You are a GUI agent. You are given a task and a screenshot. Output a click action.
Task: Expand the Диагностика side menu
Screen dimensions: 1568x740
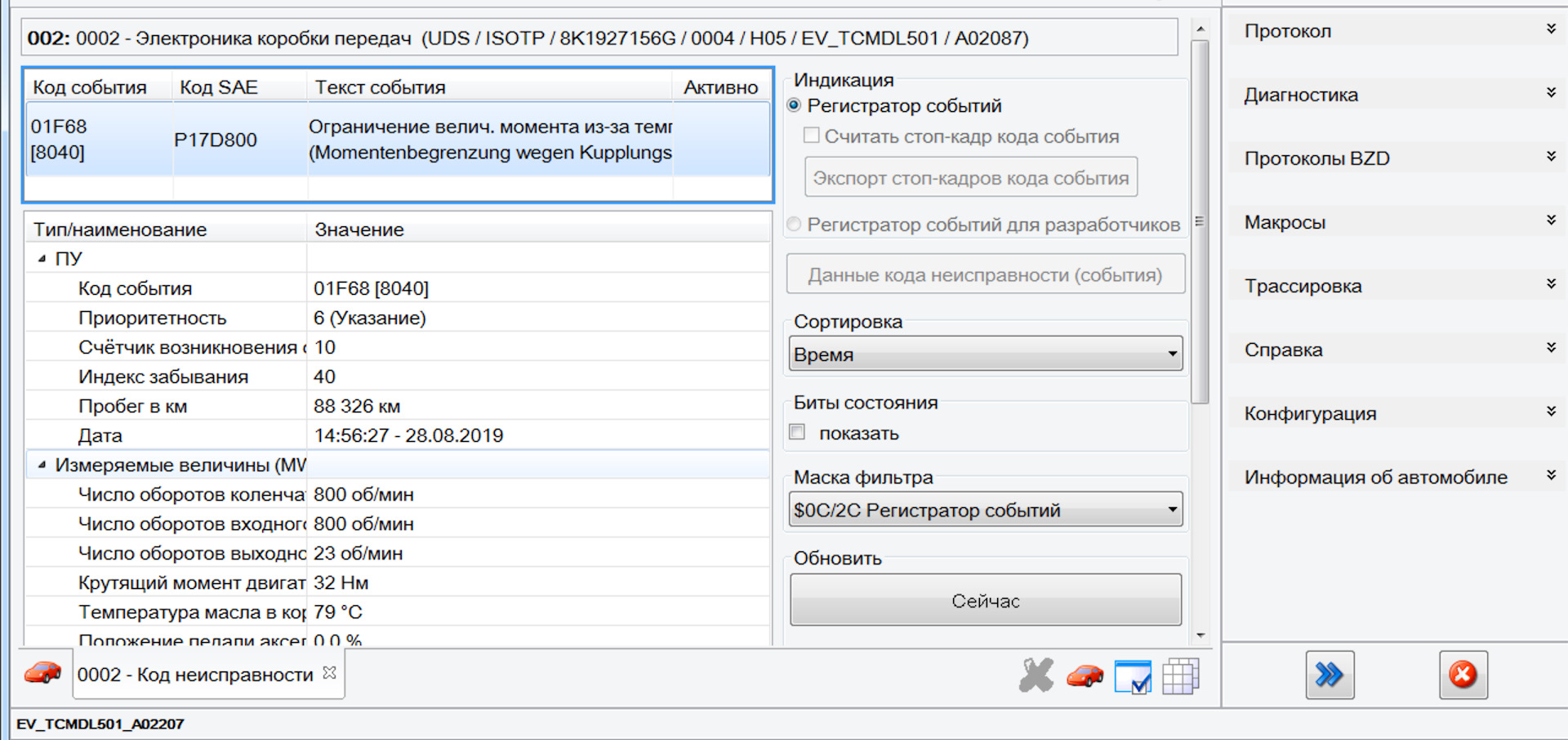pyautogui.click(x=1398, y=95)
